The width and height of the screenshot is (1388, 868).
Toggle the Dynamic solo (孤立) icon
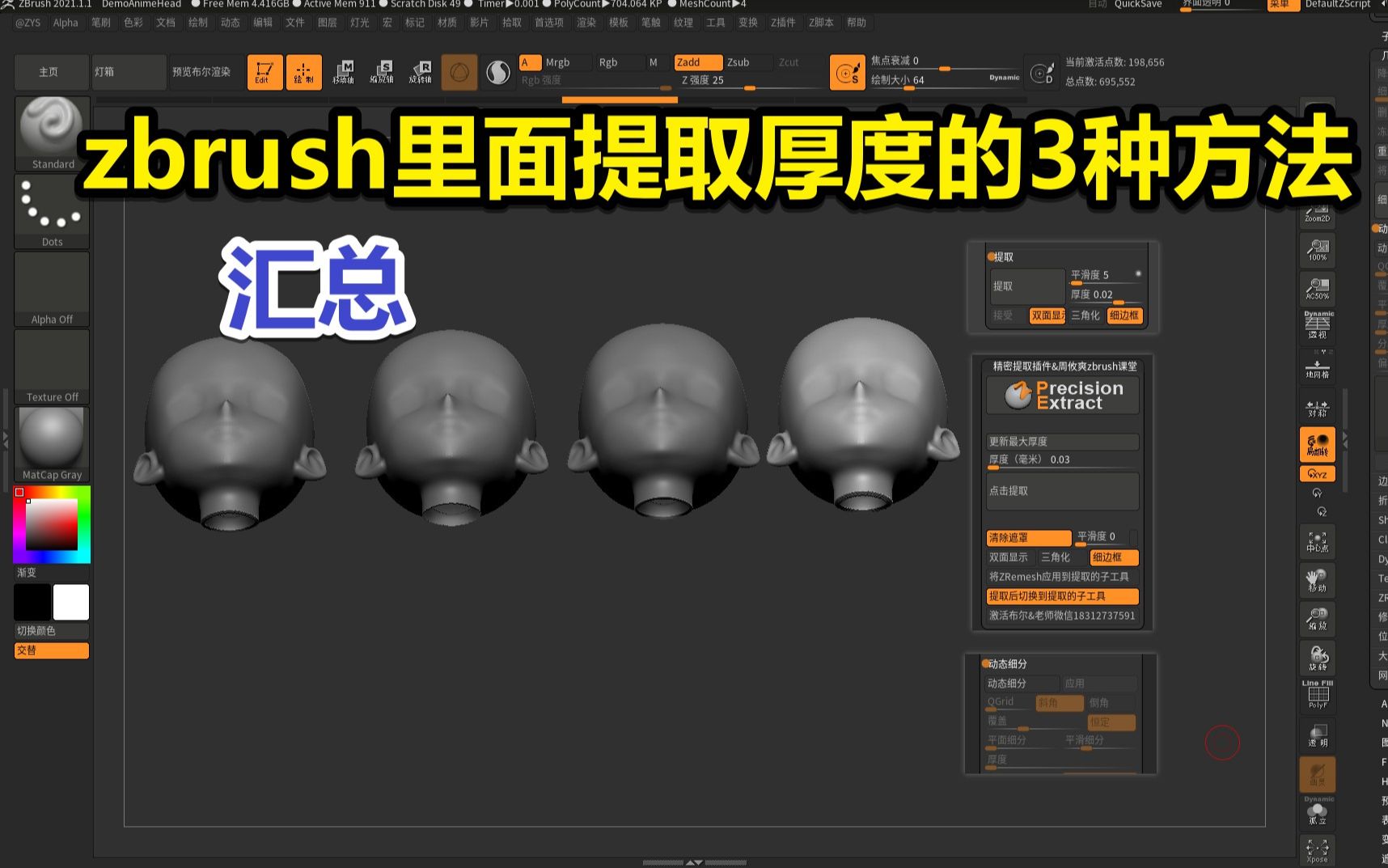pos(1318,812)
